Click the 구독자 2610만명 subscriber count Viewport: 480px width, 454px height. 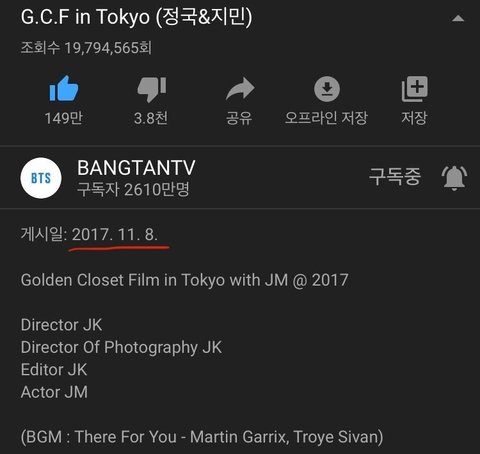tap(133, 189)
